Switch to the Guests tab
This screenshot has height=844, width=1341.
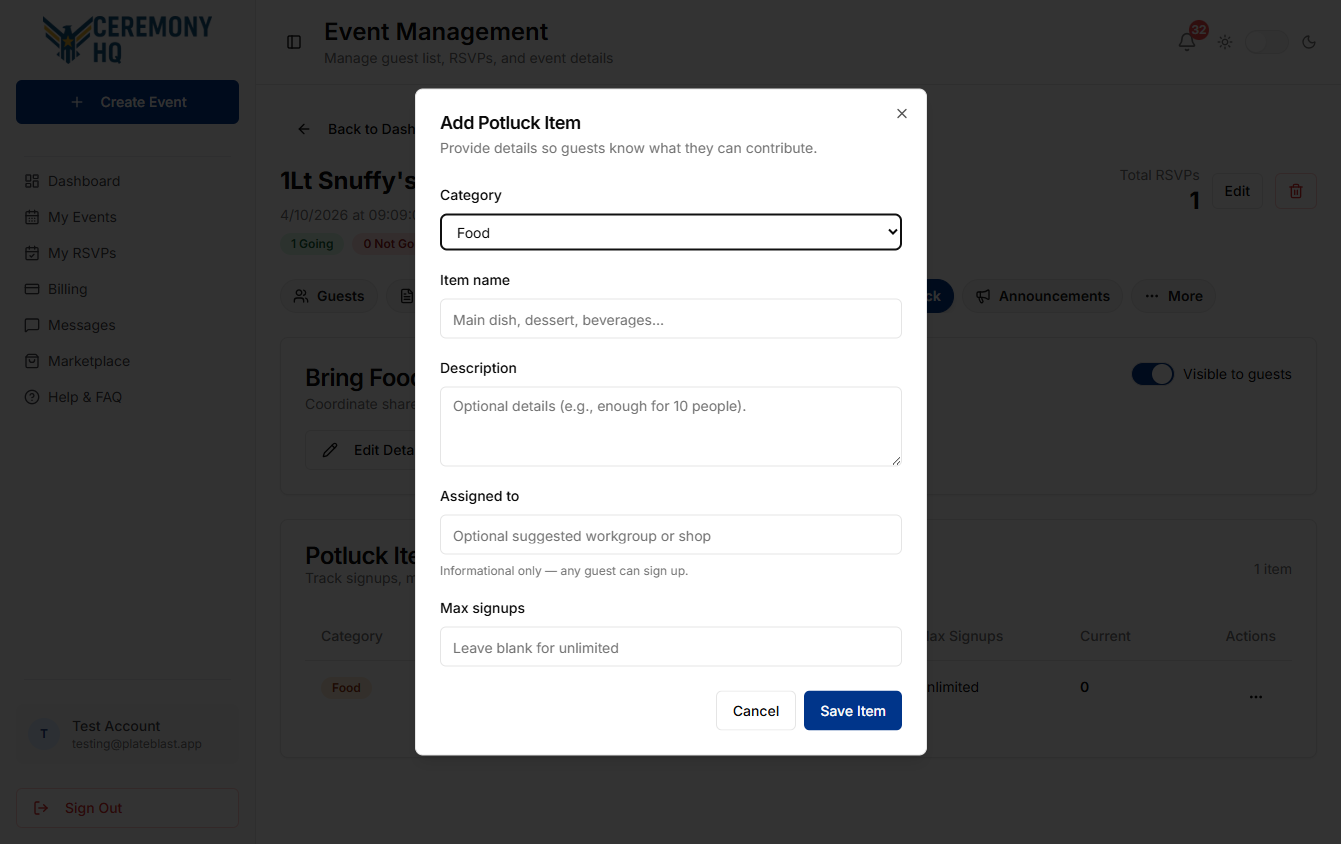[329, 296]
